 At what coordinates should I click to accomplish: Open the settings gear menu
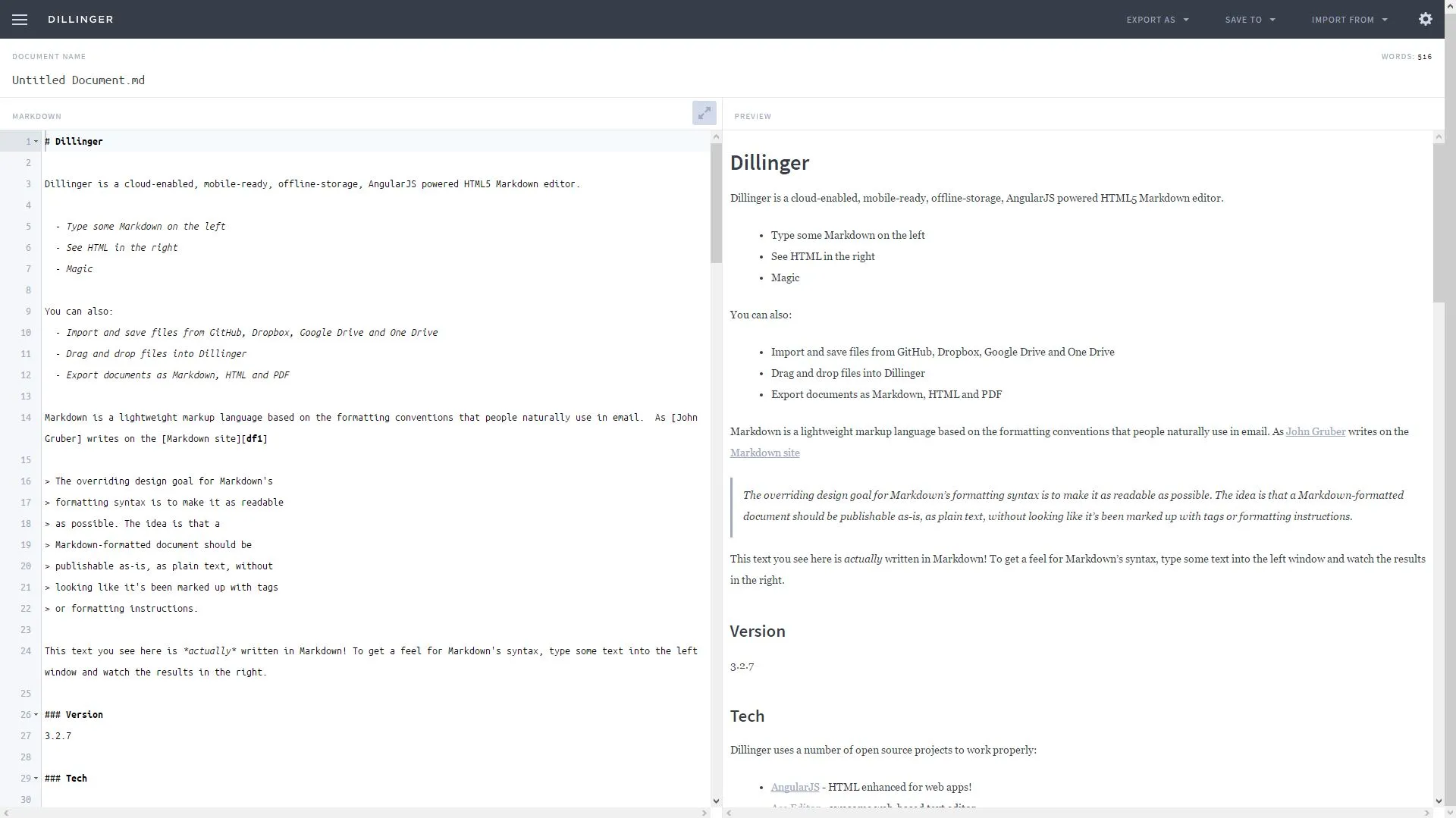coord(1425,19)
